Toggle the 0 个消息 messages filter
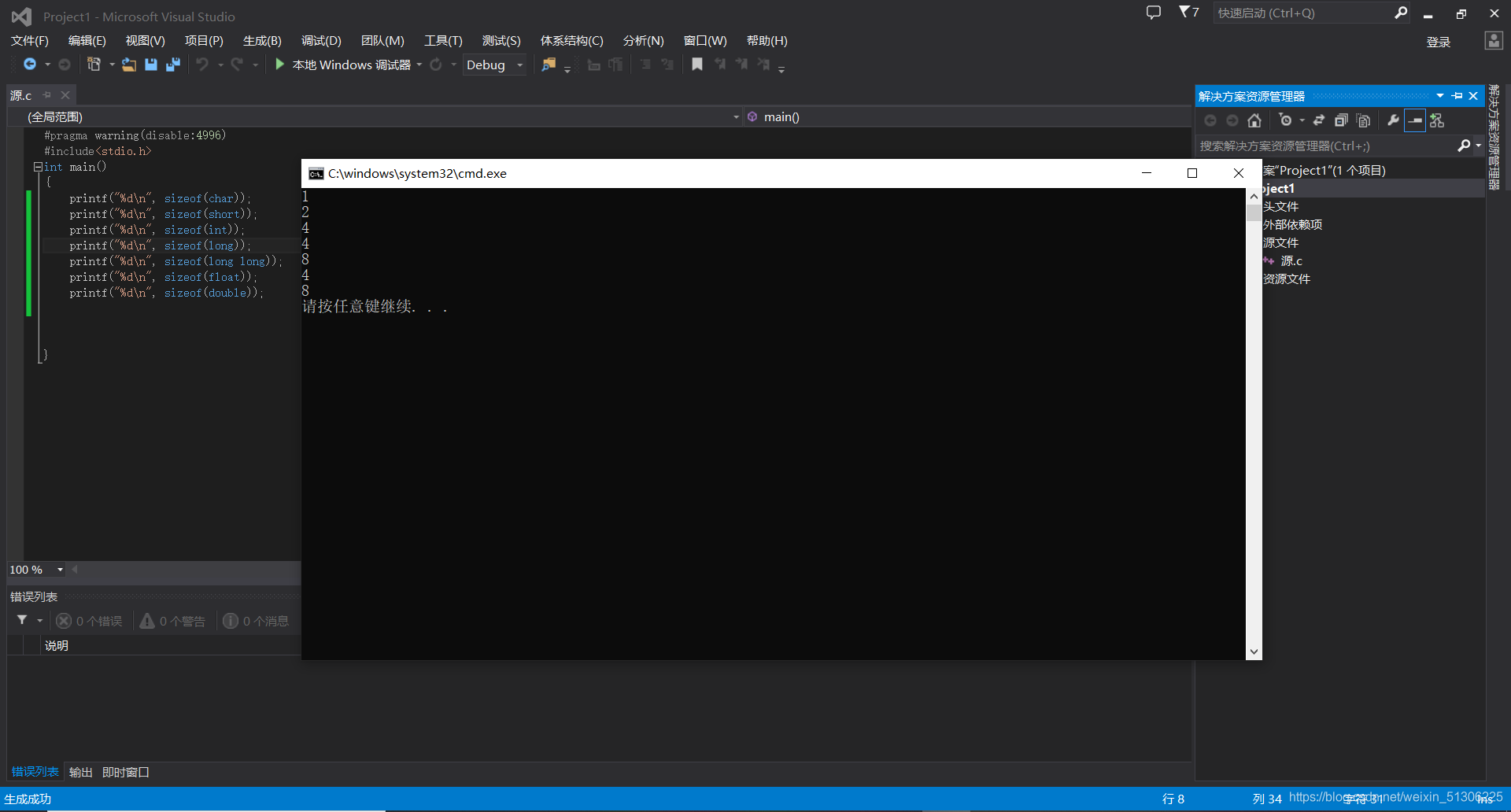This screenshot has height=812, width=1511. pos(256,622)
